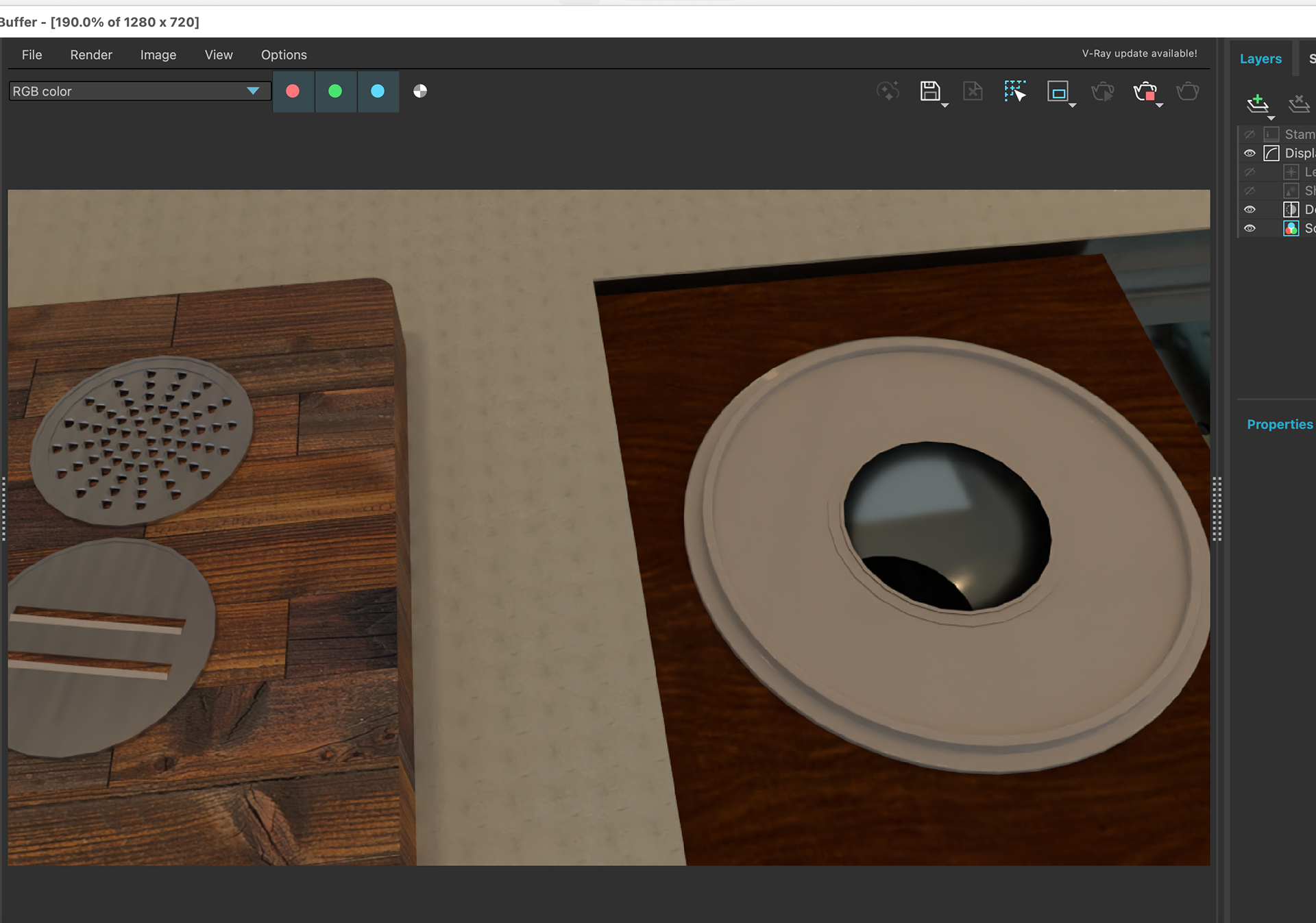Expand the Save icon dropdown arrow
Viewport: 1316px width, 923px height.
[945, 106]
